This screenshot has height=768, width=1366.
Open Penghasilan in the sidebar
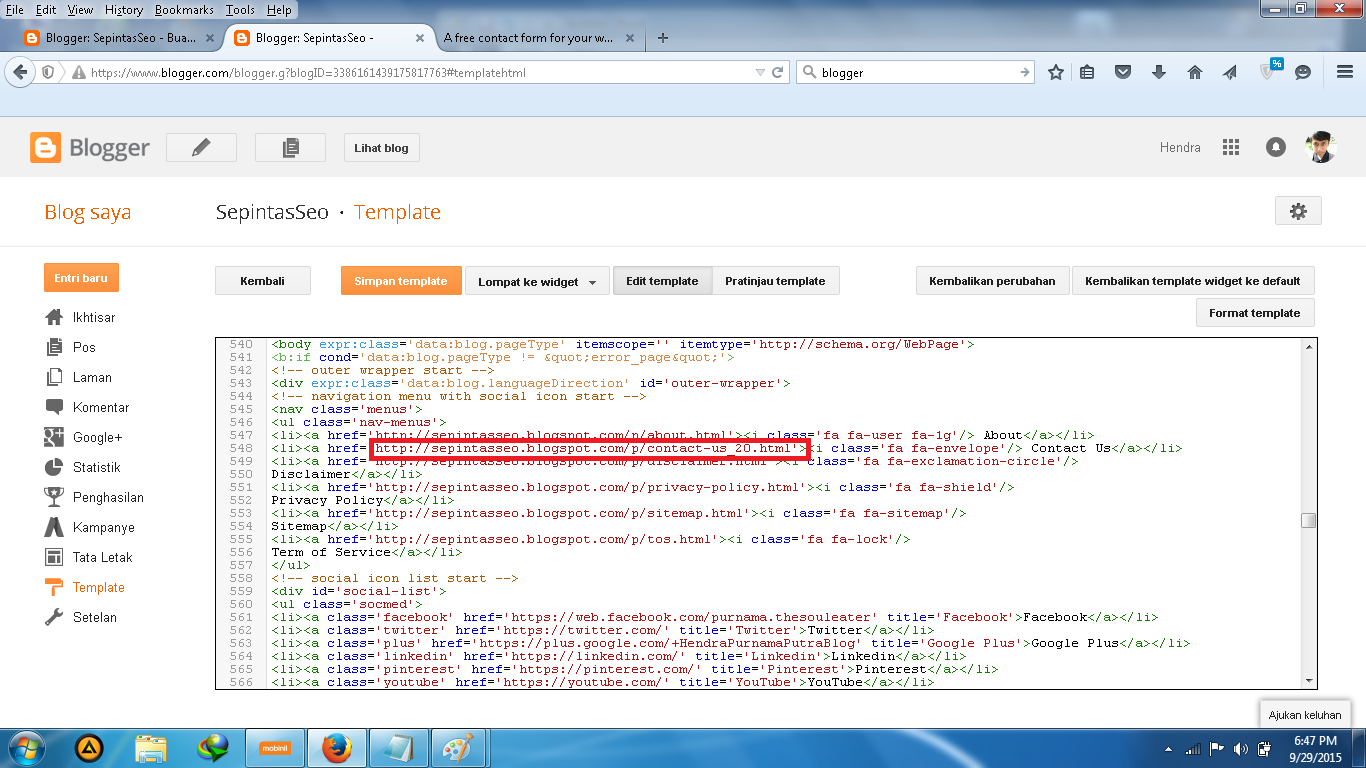click(95, 497)
